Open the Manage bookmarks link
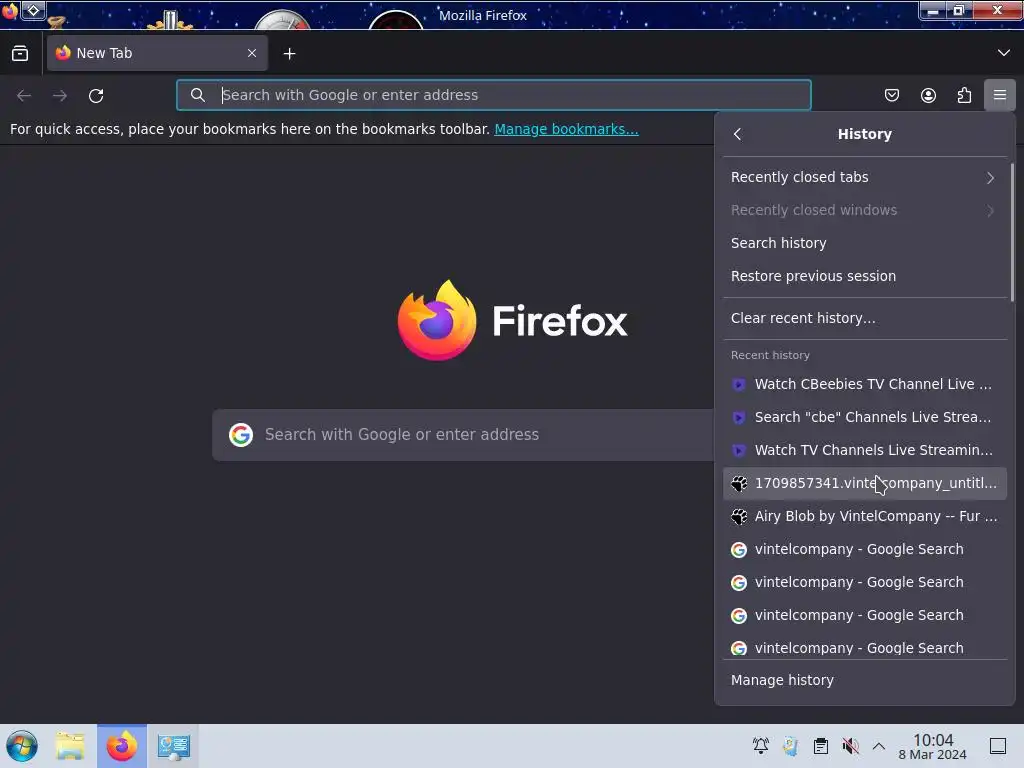 (566, 129)
